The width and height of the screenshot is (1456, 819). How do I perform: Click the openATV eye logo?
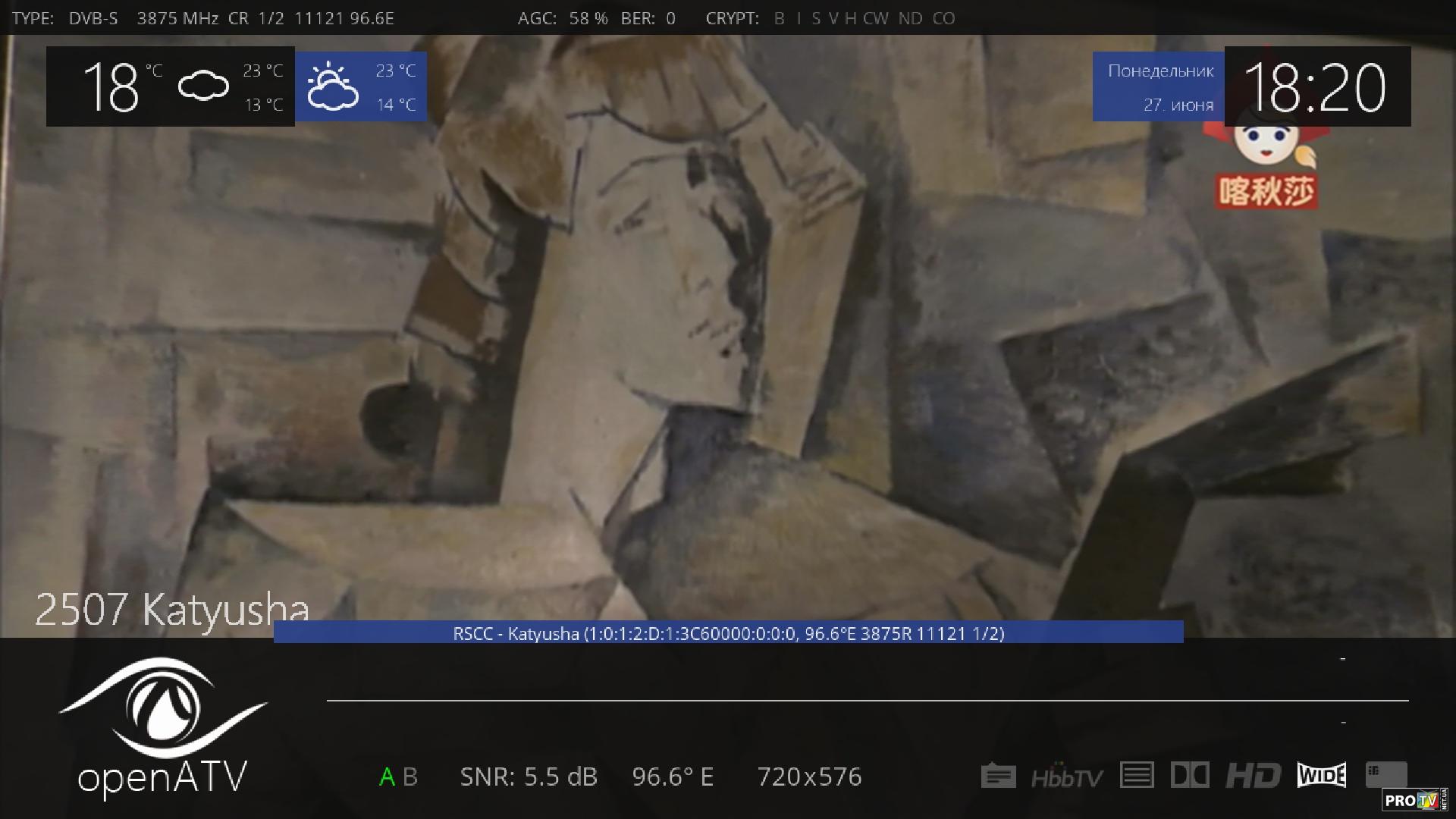tap(162, 709)
